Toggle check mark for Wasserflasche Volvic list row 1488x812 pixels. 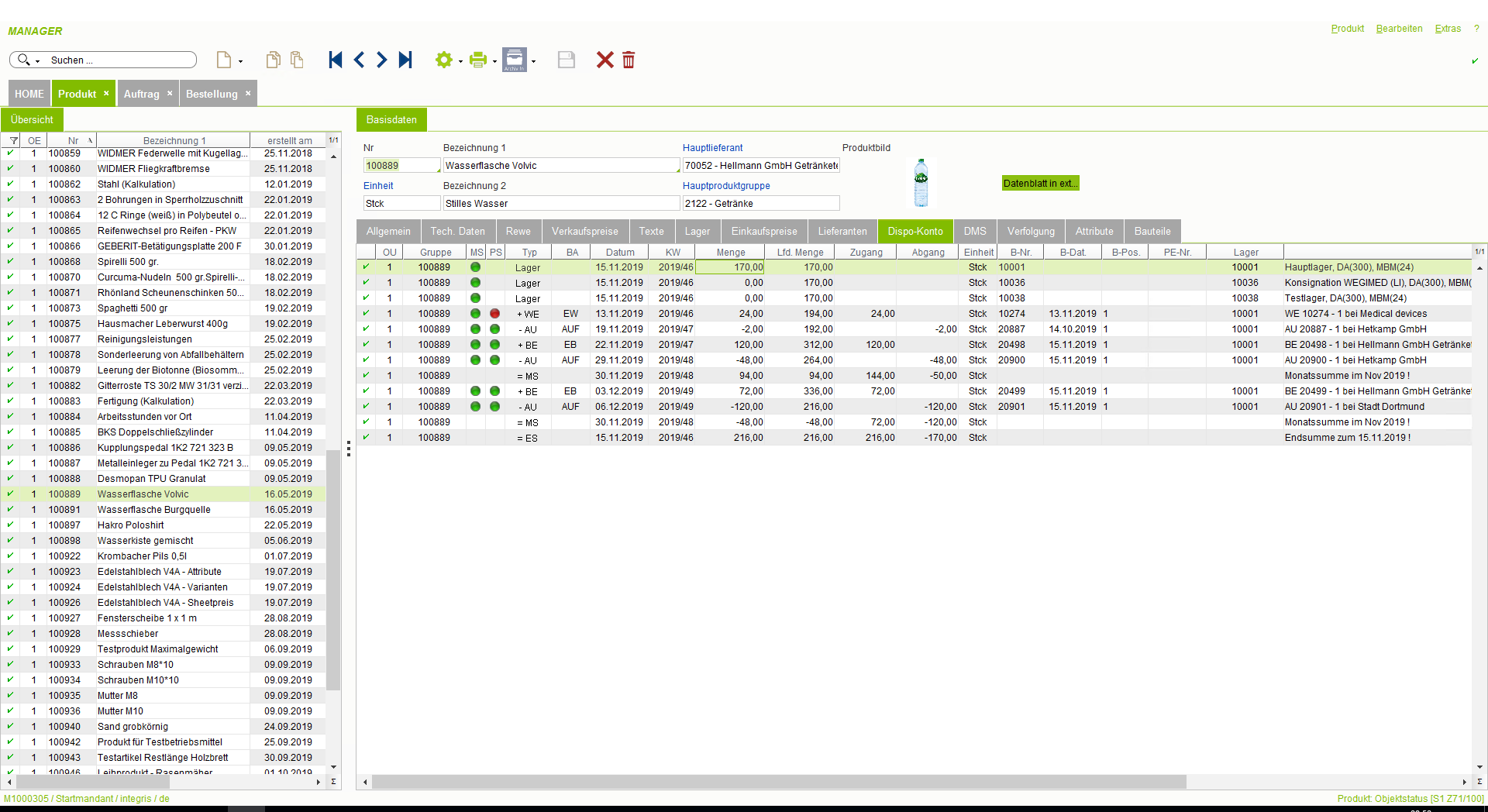[10, 494]
